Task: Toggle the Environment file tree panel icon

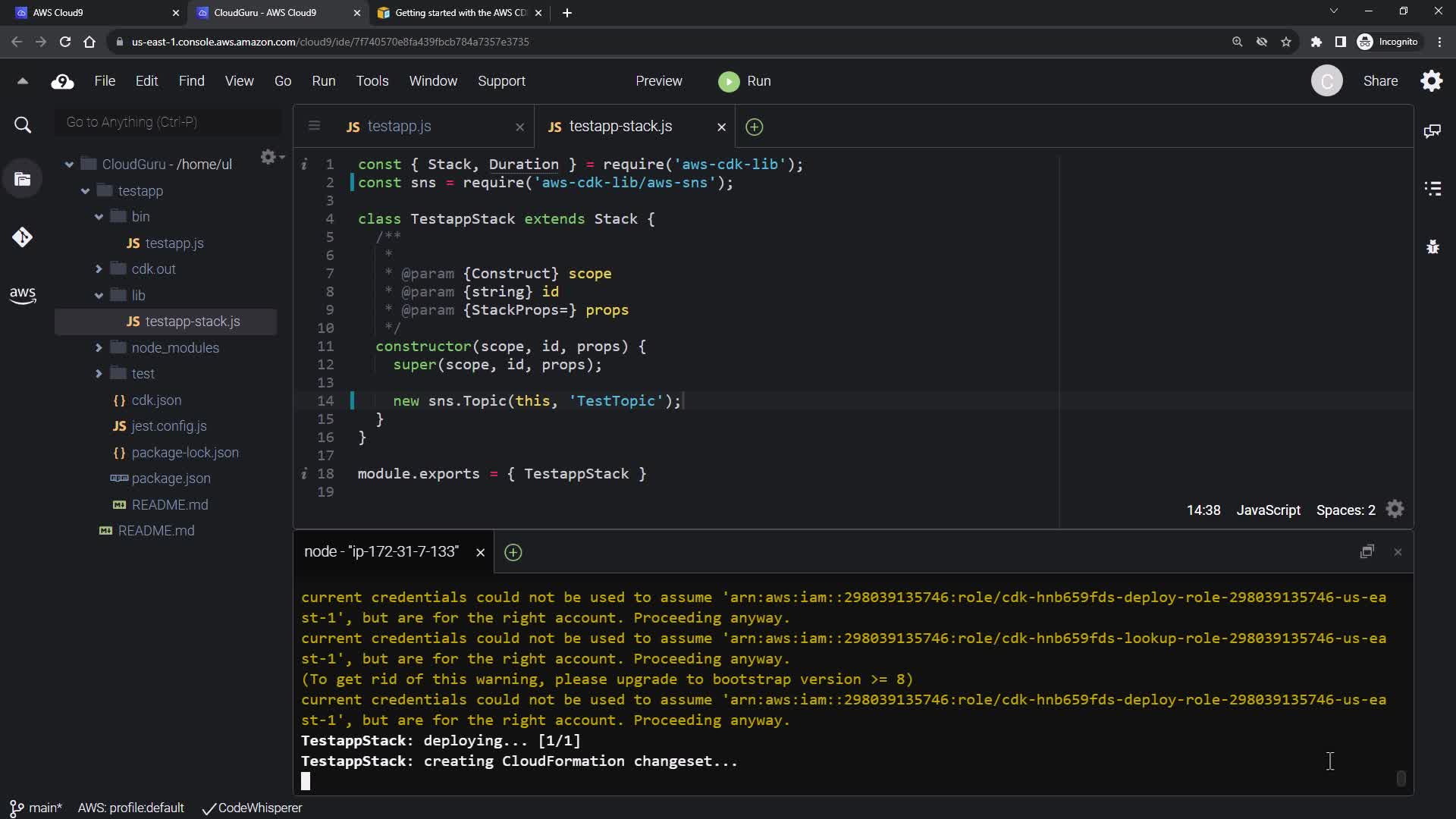Action: (23, 180)
